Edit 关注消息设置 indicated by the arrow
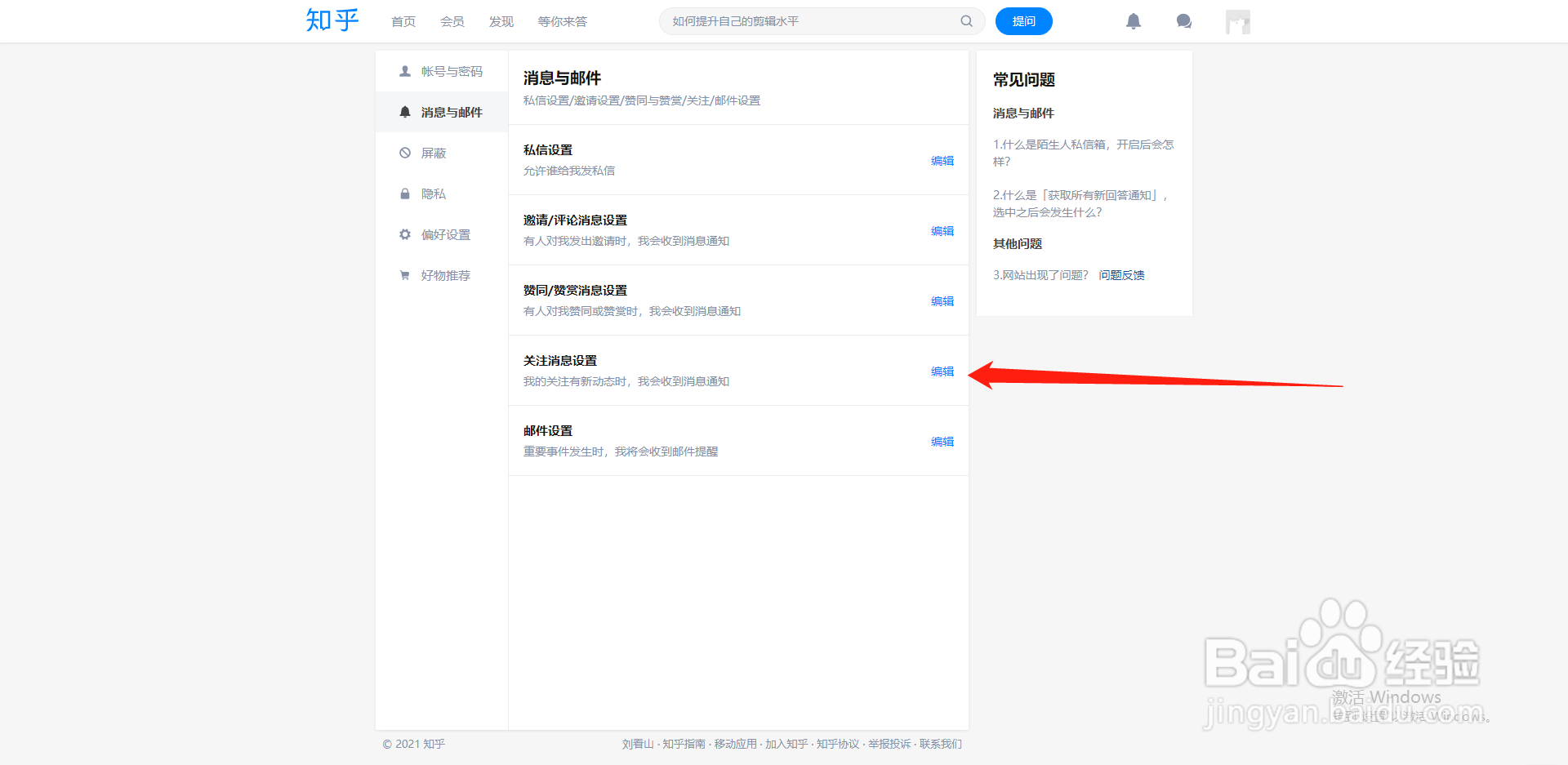The height and width of the screenshot is (765, 1568). 942,371
